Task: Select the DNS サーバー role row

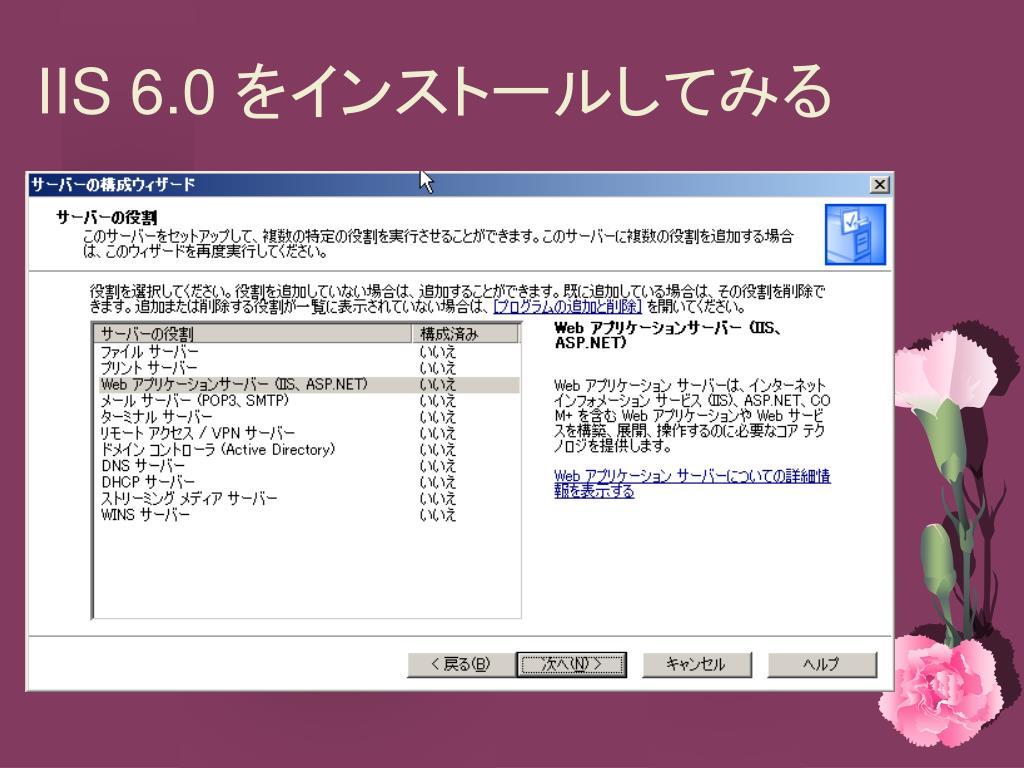Action: pos(308,466)
